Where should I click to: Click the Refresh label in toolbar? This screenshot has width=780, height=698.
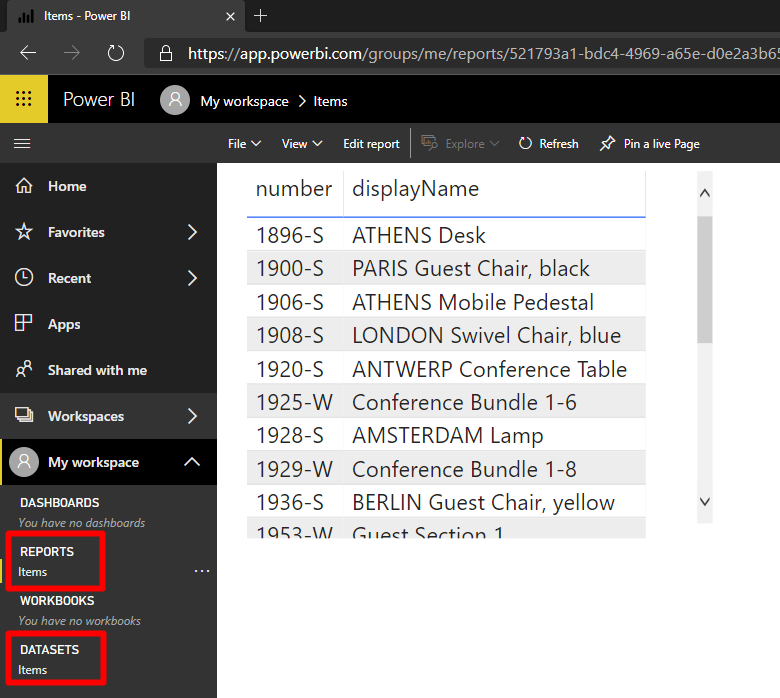[559, 144]
